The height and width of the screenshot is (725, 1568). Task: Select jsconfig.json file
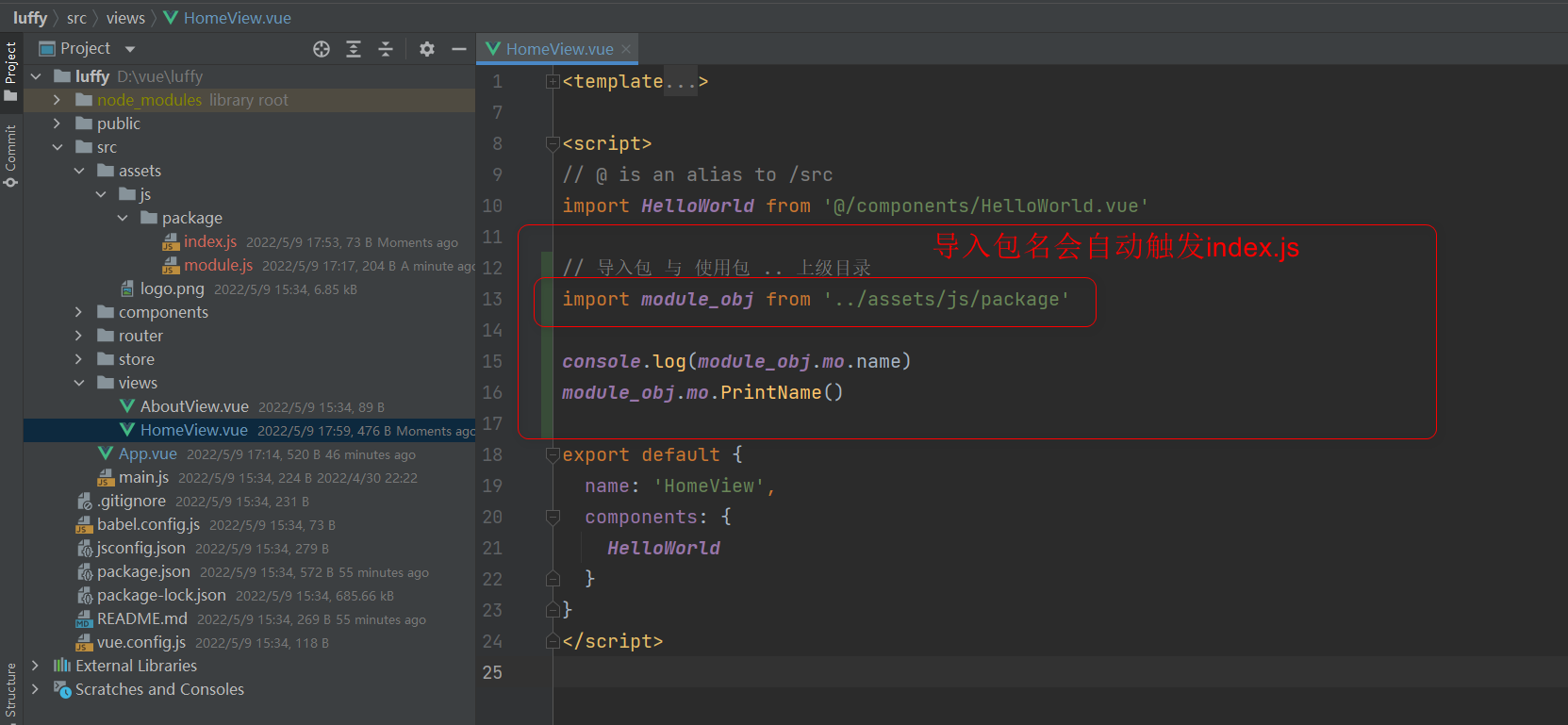click(x=140, y=548)
